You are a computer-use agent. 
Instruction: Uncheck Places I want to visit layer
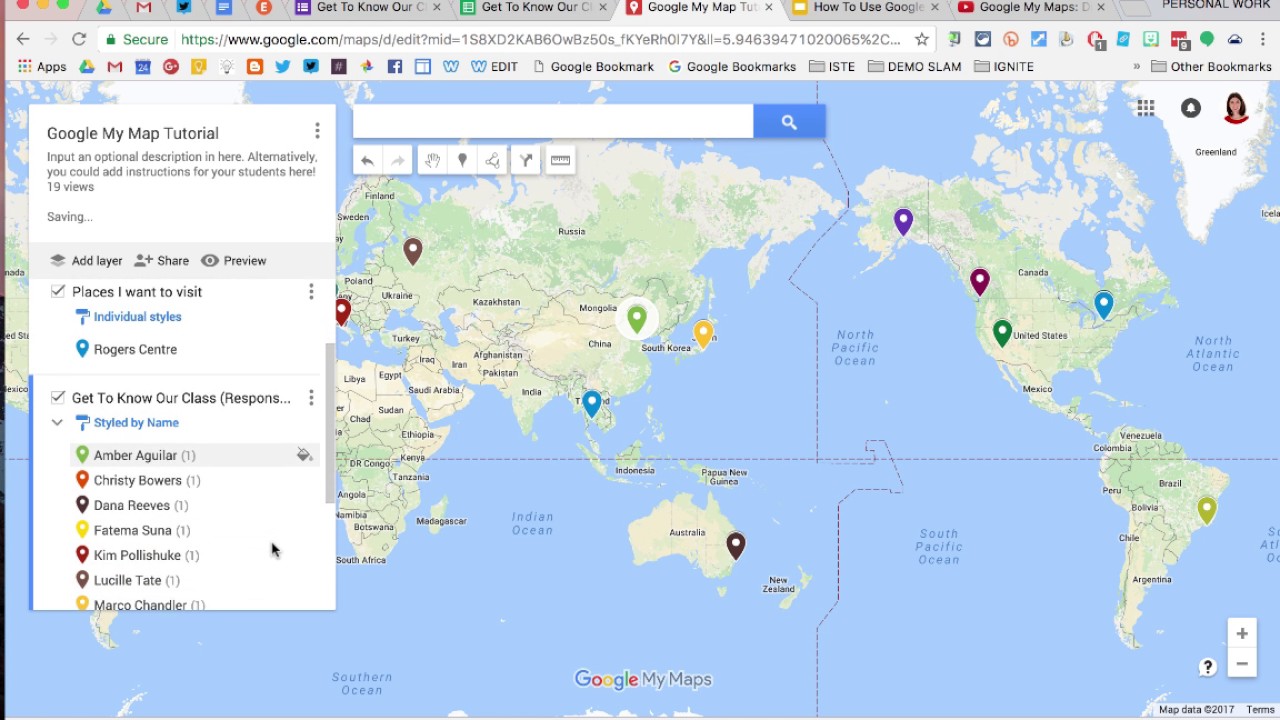point(58,291)
